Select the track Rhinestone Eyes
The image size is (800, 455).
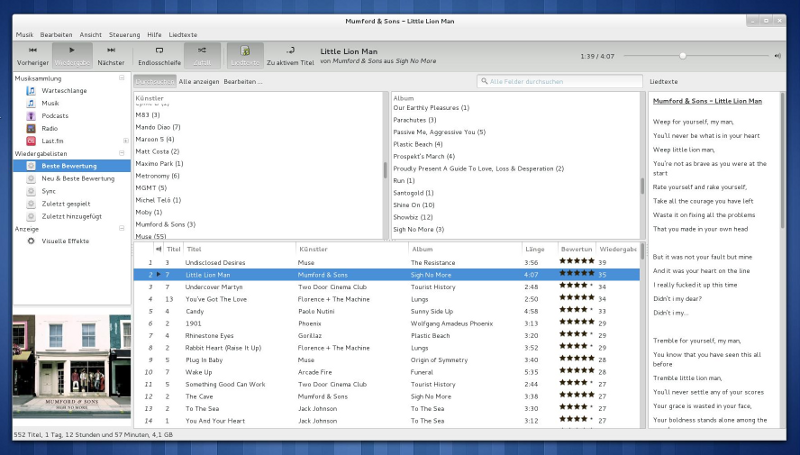tap(386, 336)
